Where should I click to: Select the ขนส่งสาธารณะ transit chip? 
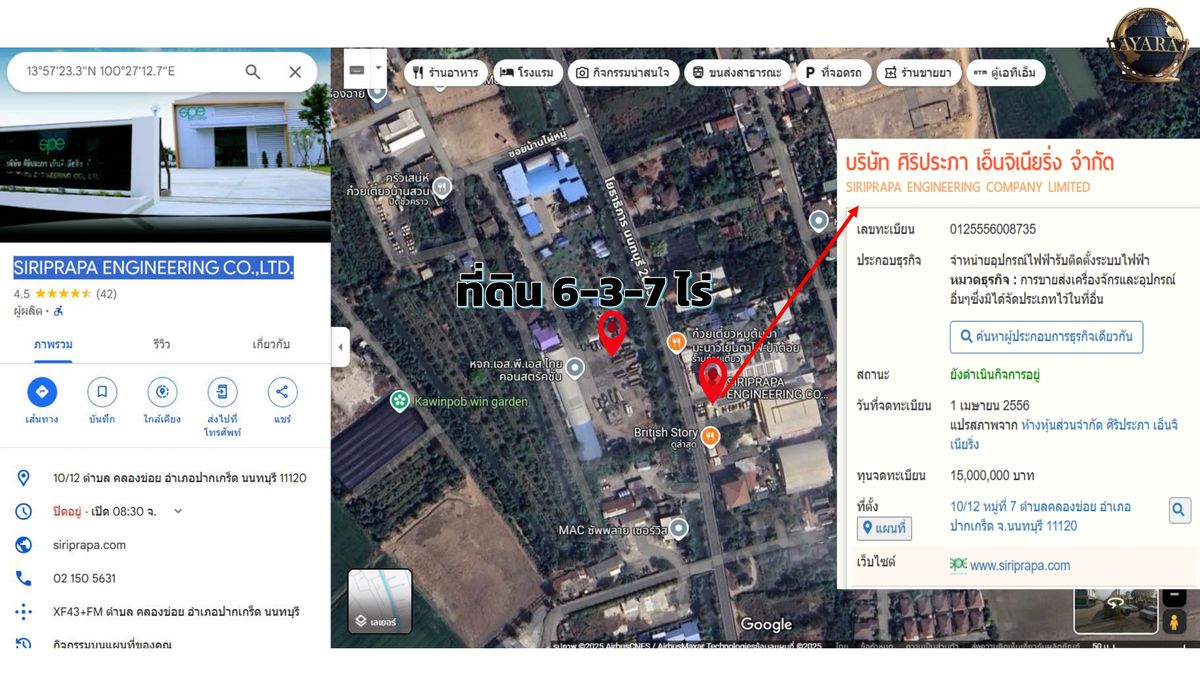click(x=738, y=72)
